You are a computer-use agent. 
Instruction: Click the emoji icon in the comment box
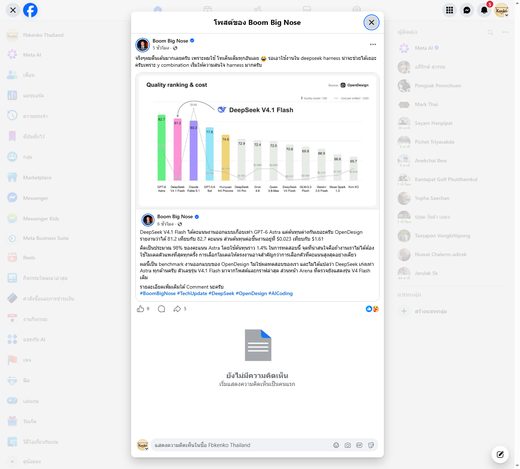click(x=336, y=445)
